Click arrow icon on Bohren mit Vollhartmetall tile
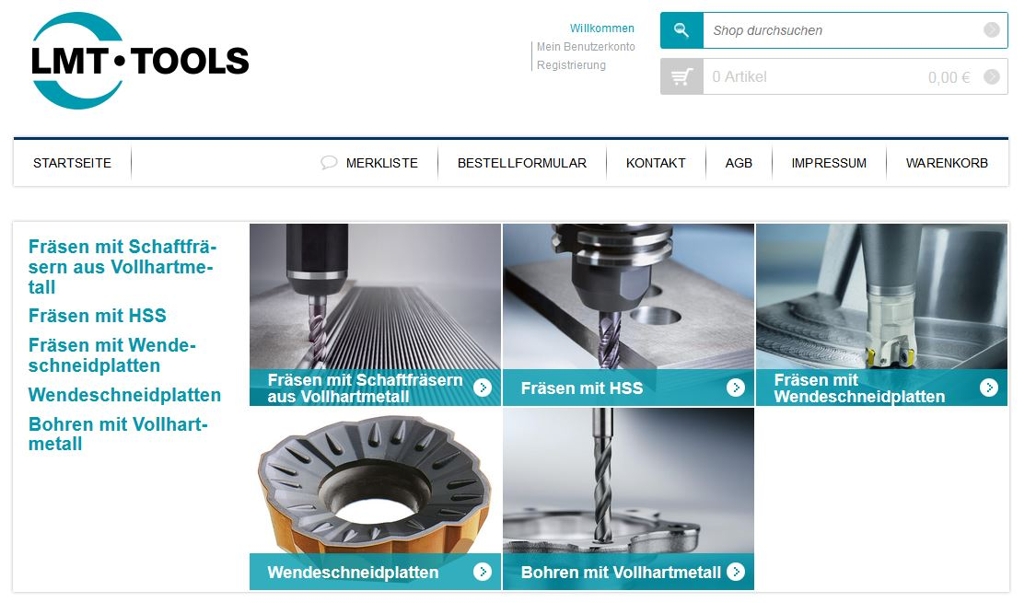1024x603 pixels. point(735,572)
